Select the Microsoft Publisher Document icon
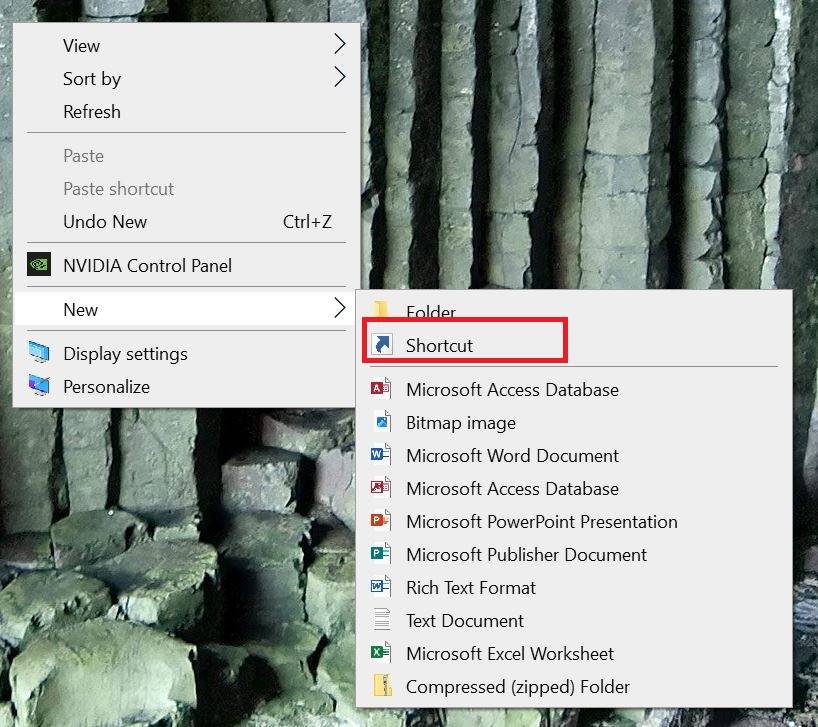This screenshot has width=818, height=727. pos(381,554)
